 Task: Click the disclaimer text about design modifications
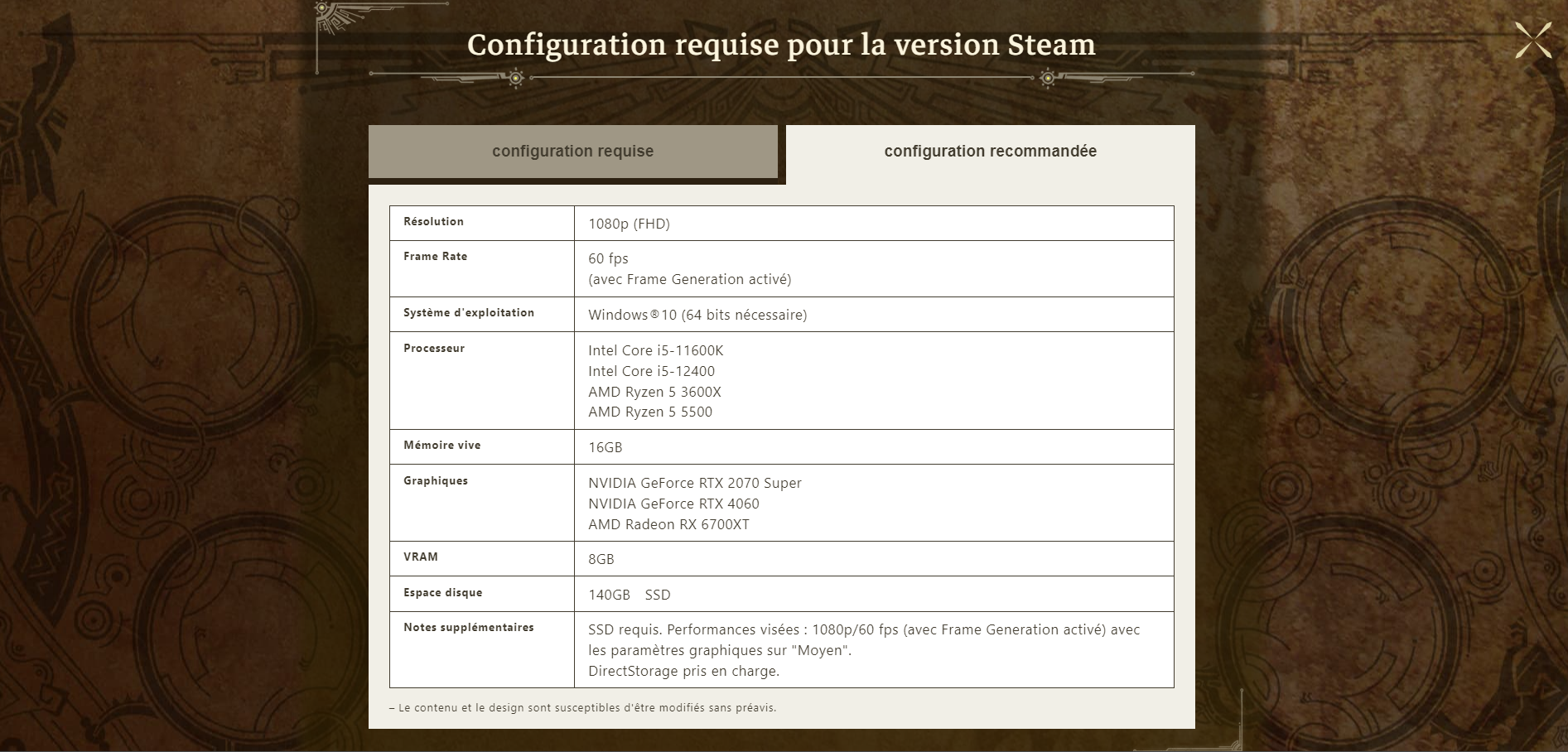click(x=582, y=709)
